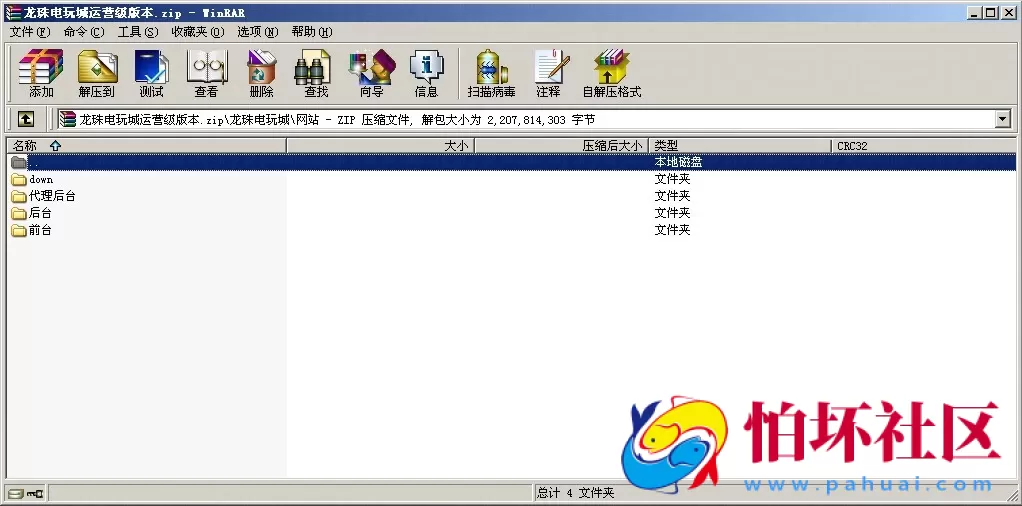
Task: Open the Tools (工具) menu
Action: (137, 32)
